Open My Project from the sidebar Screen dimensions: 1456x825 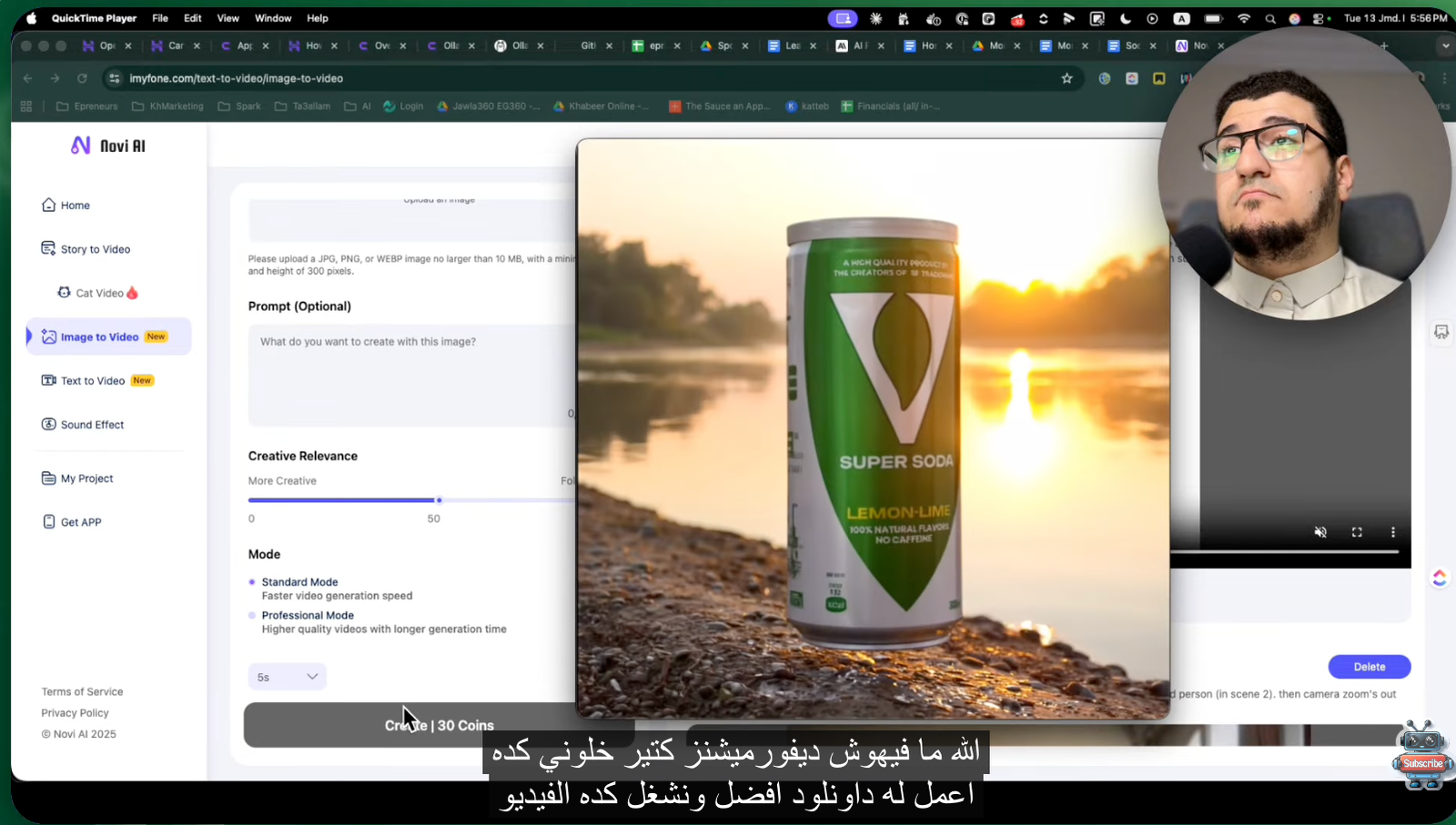click(86, 478)
